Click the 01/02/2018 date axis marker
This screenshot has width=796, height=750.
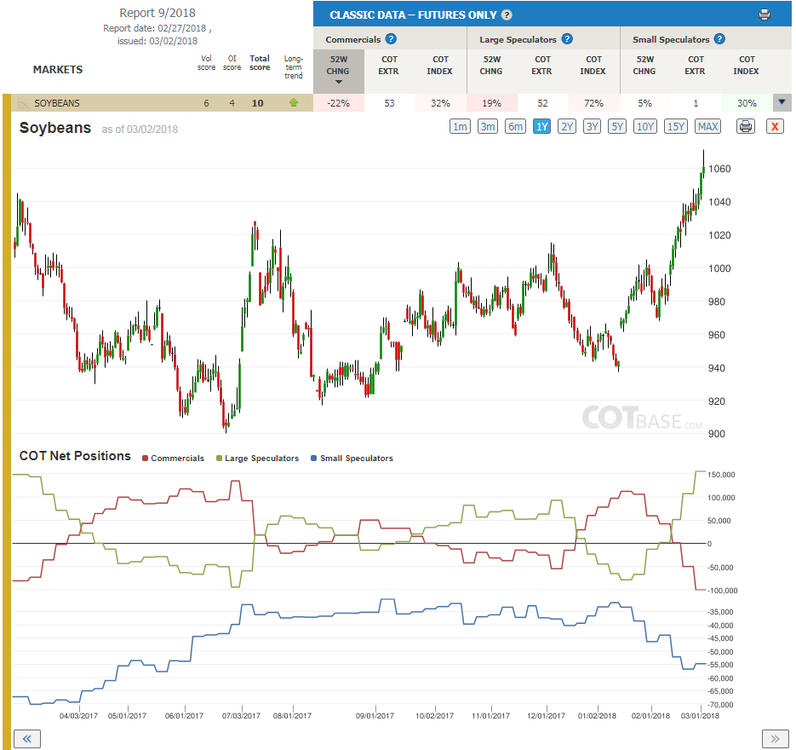597,715
